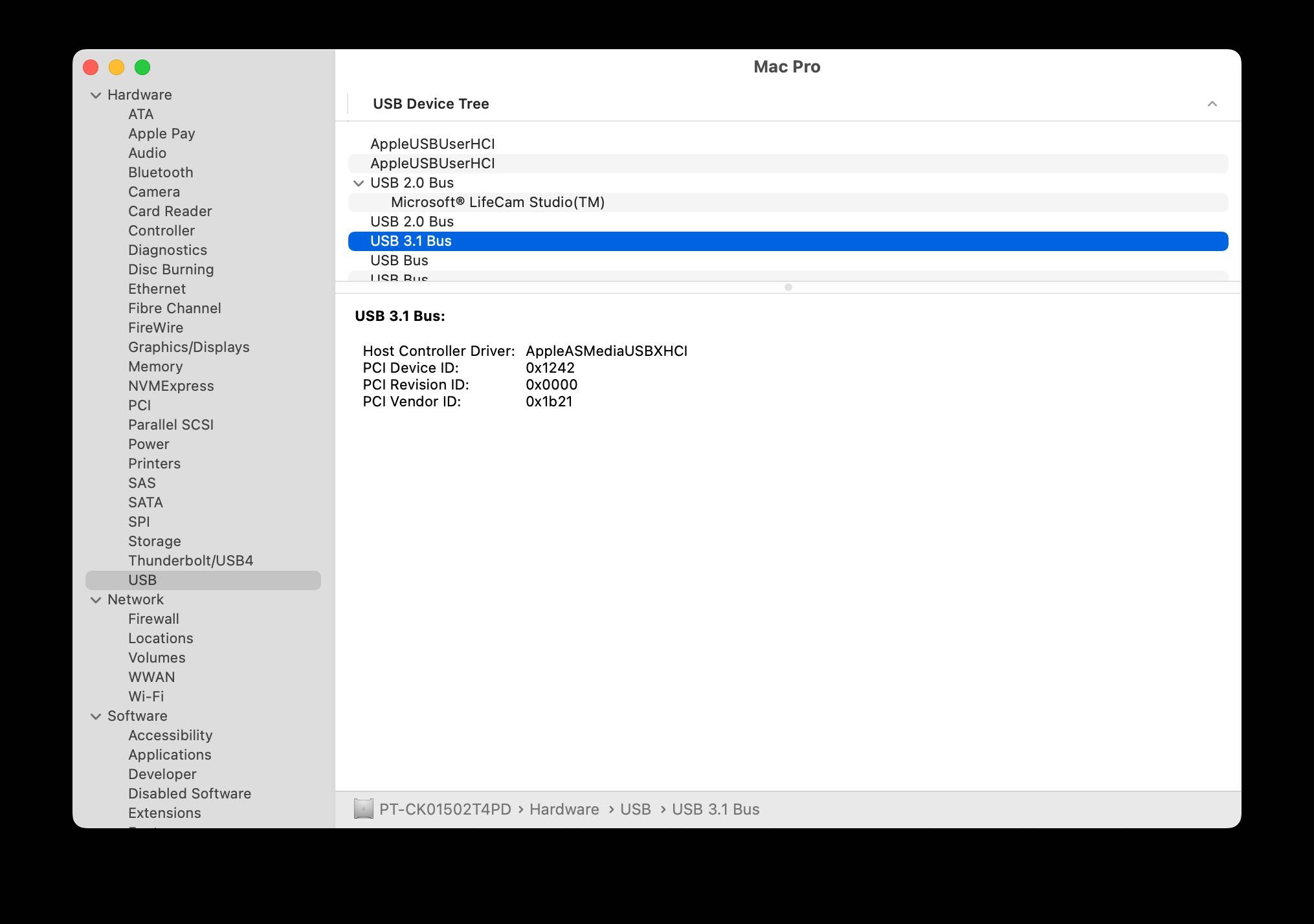Click the Software category in sidebar
Viewport: 1314px width, 924px height.
137,715
